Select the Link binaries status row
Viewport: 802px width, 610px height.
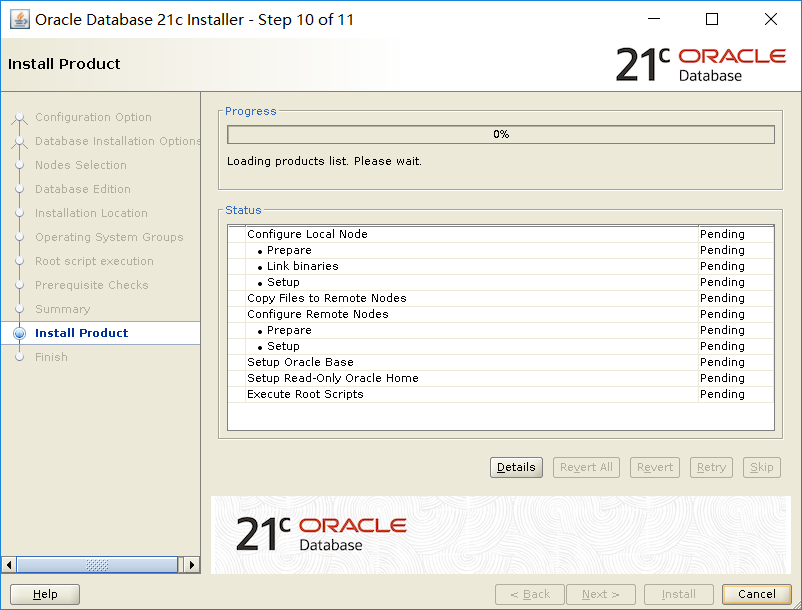(501, 266)
